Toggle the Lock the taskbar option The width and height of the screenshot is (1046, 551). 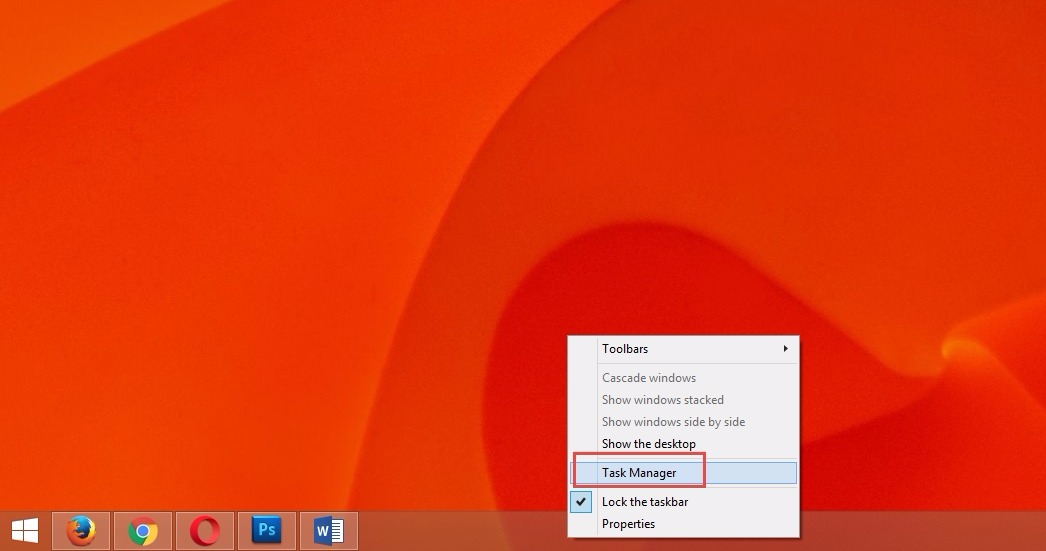(645, 502)
